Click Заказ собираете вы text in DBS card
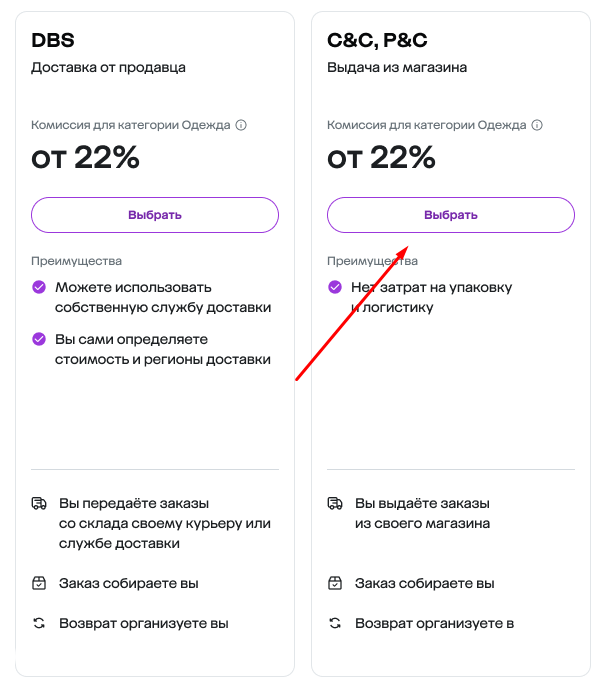608x697 pixels. tap(129, 583)
